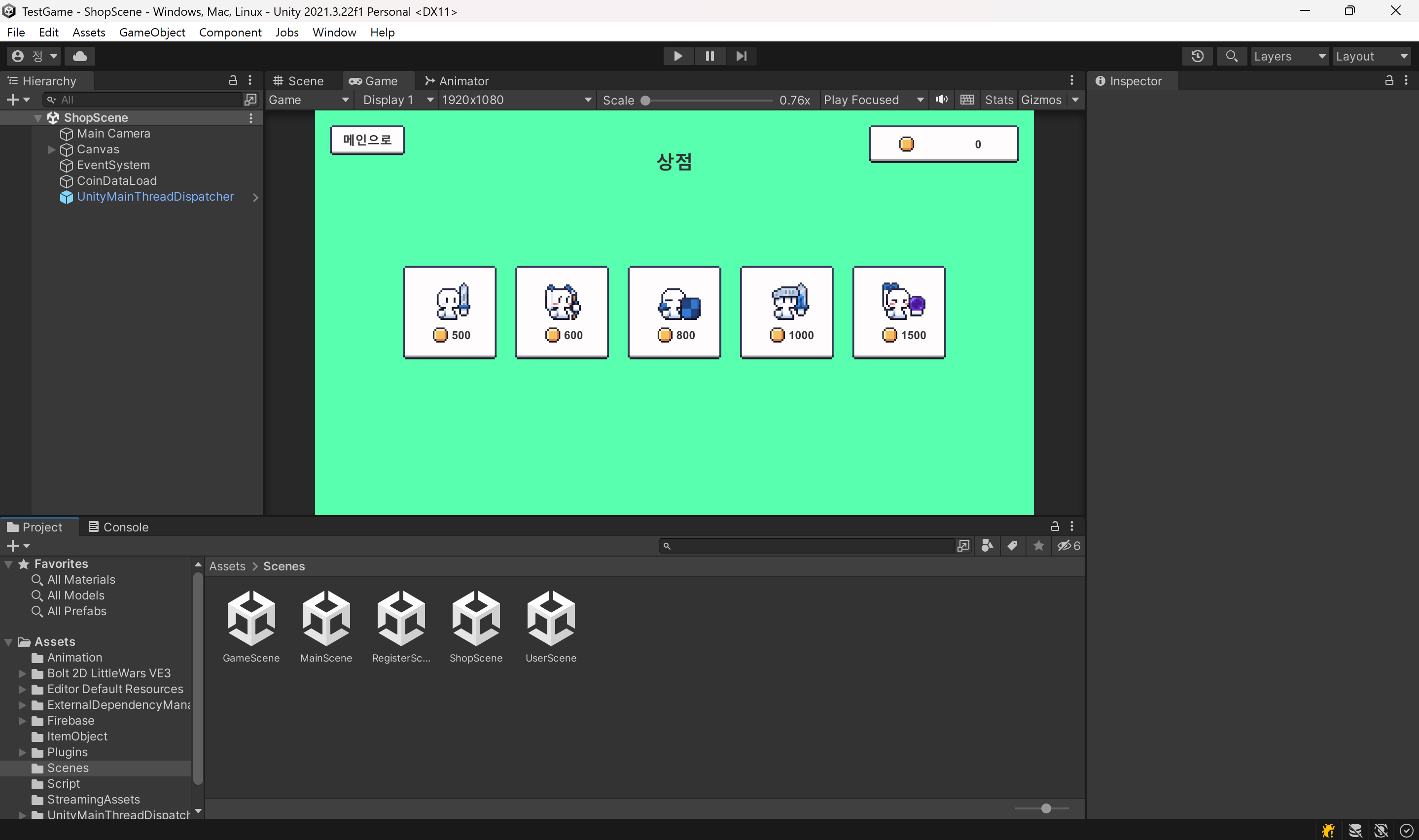Open the GameObject menu

(x=152, y=32)
